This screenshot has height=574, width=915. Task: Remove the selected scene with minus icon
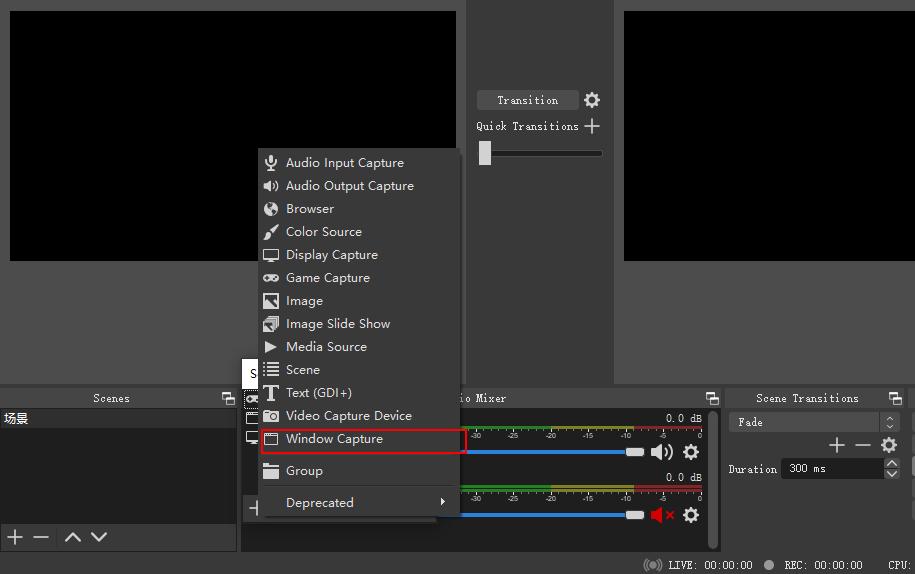(41, 537)
